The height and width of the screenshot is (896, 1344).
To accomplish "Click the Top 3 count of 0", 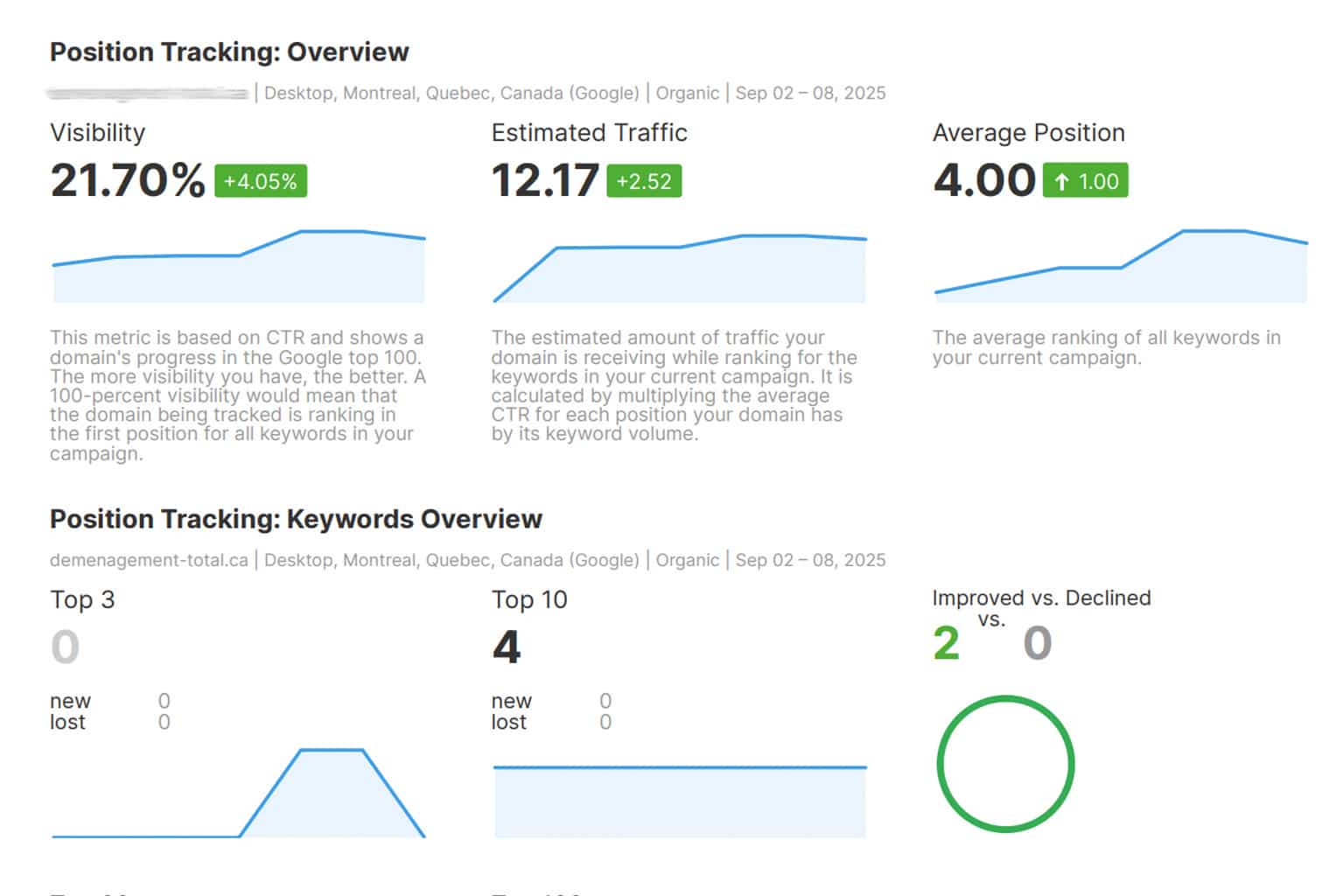I will click(66, 647).
